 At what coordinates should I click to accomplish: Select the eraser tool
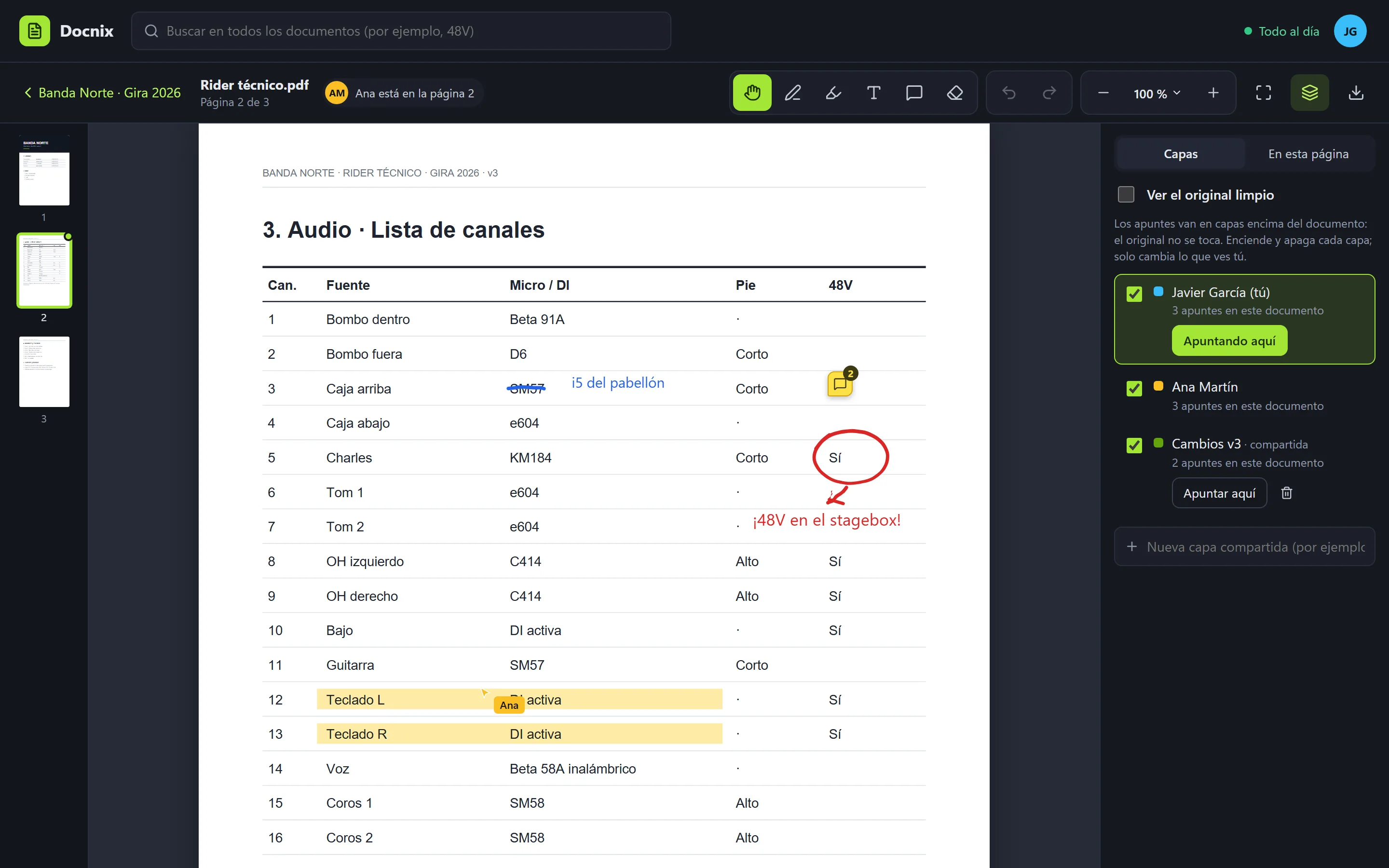point(954,93)
